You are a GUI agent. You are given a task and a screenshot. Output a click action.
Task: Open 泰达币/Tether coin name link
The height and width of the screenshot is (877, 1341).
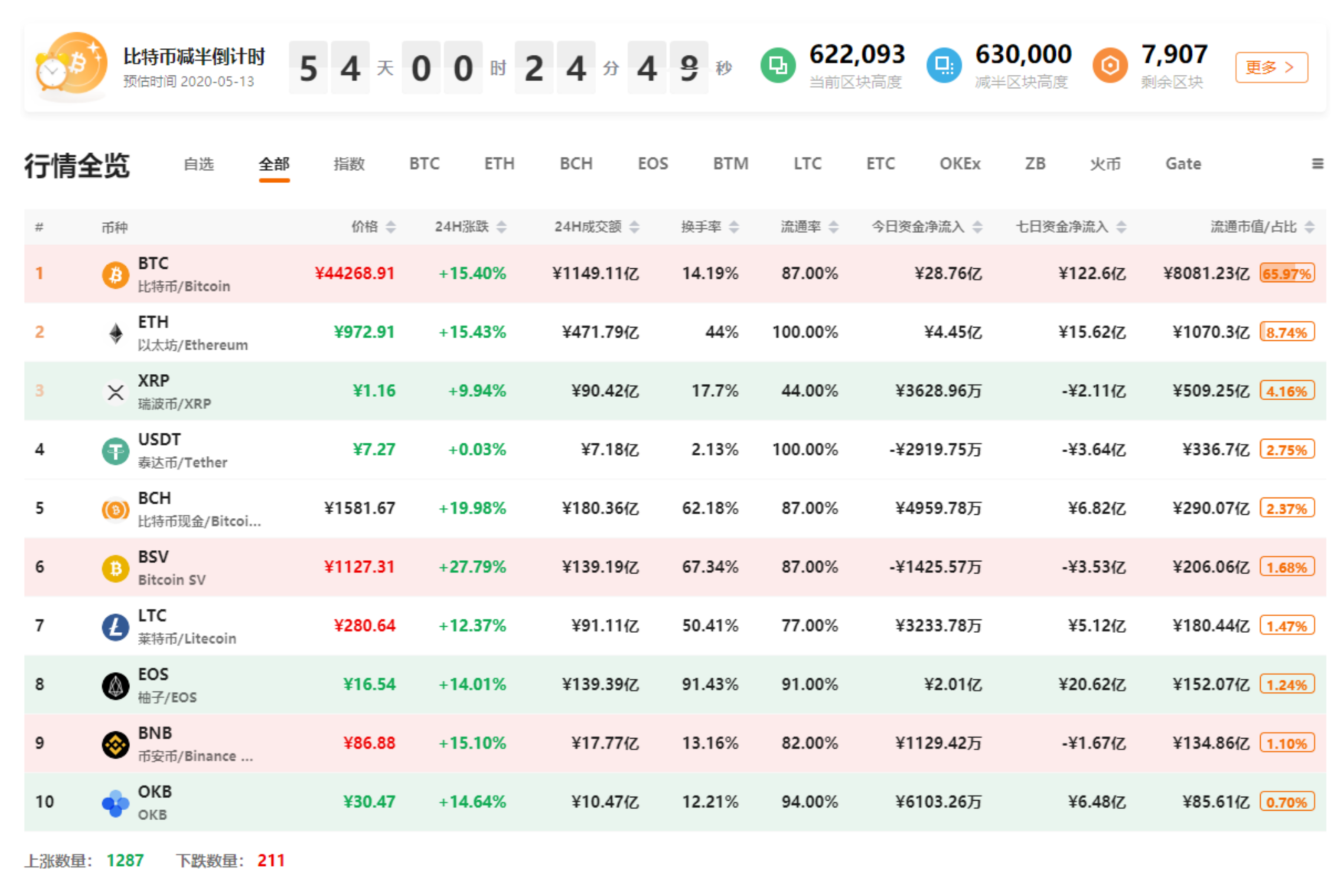coord(183,463)
